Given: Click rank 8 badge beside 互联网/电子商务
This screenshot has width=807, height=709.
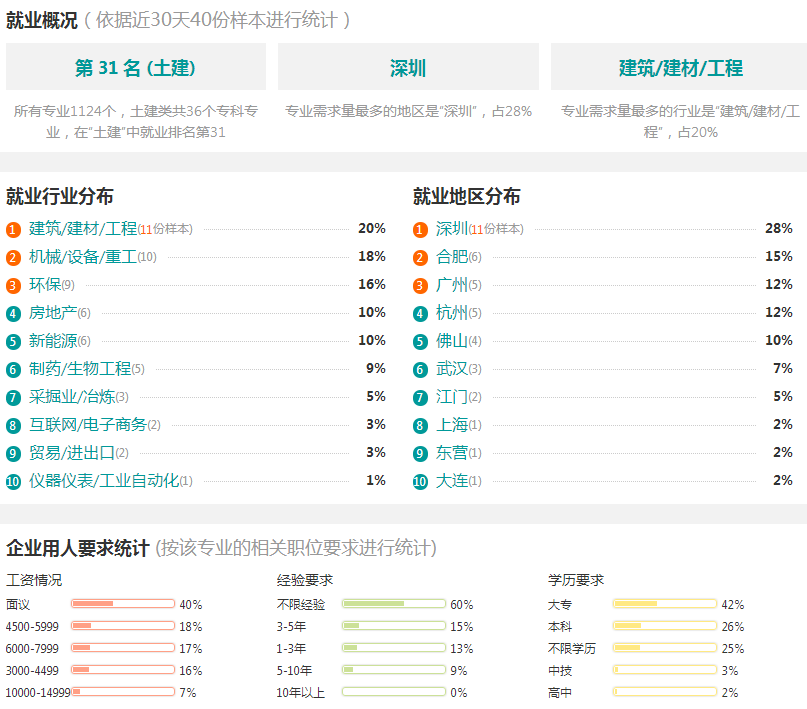Looking at the screenshot, I should [13, 426].
